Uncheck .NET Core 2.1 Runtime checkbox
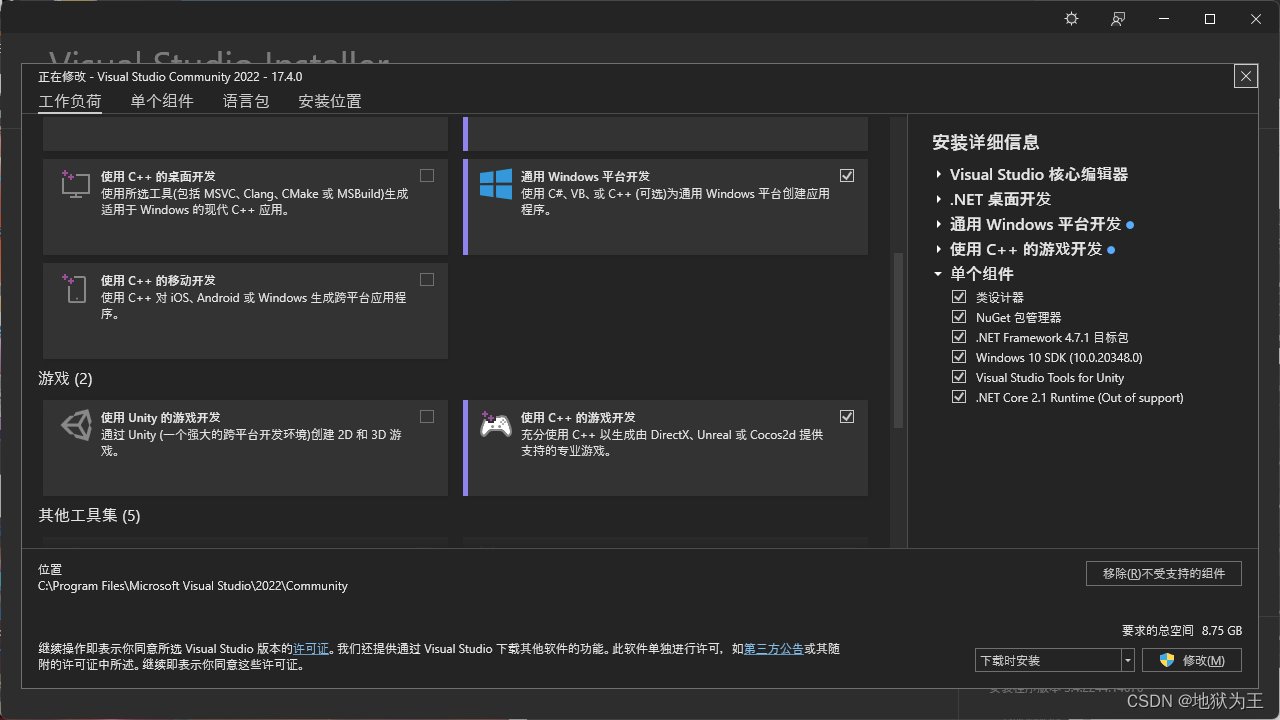1280x720 pixels. pyautogui.click(x=959, y=397)
